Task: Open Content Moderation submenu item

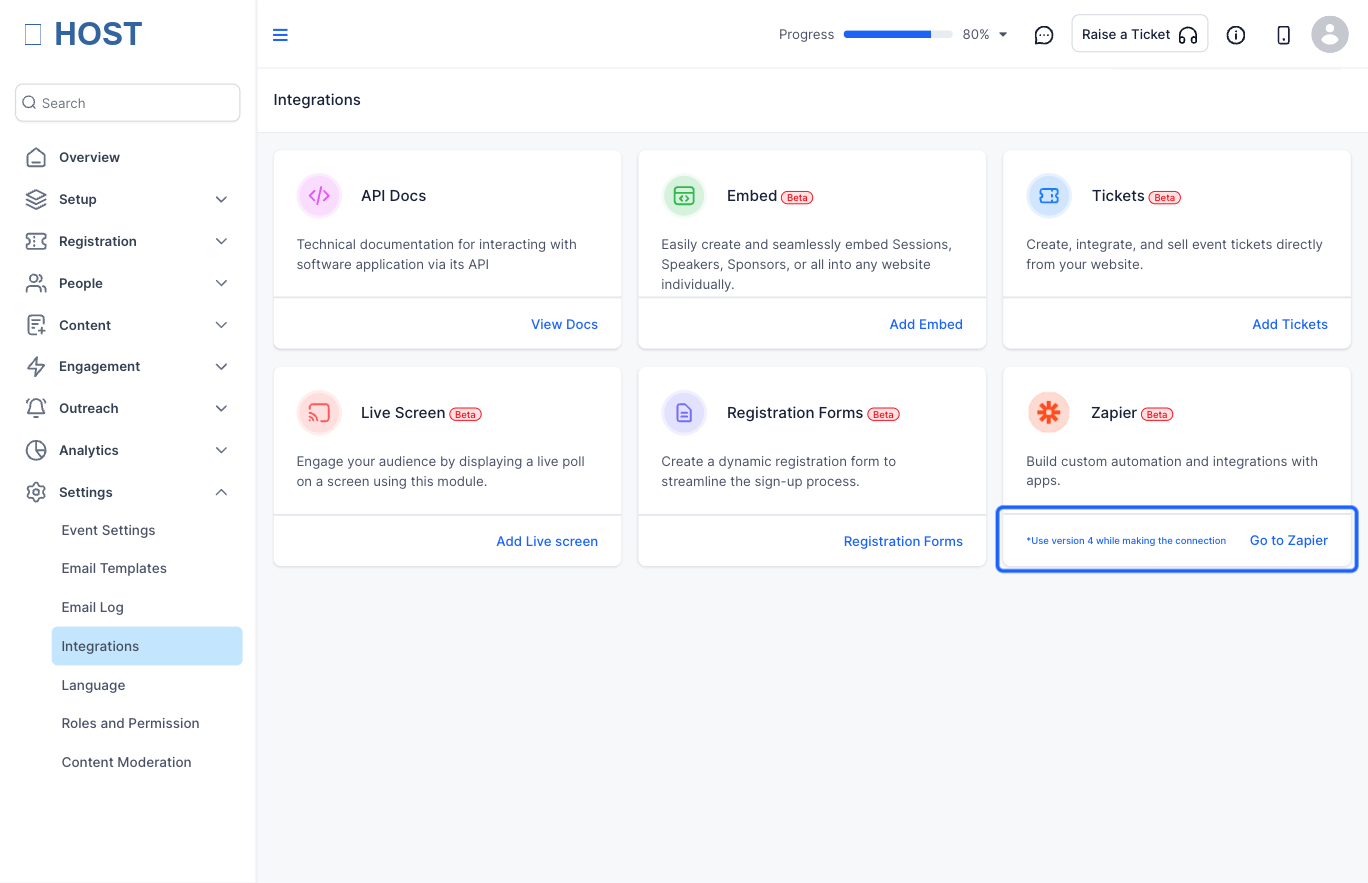Action: tap(126, 762)
